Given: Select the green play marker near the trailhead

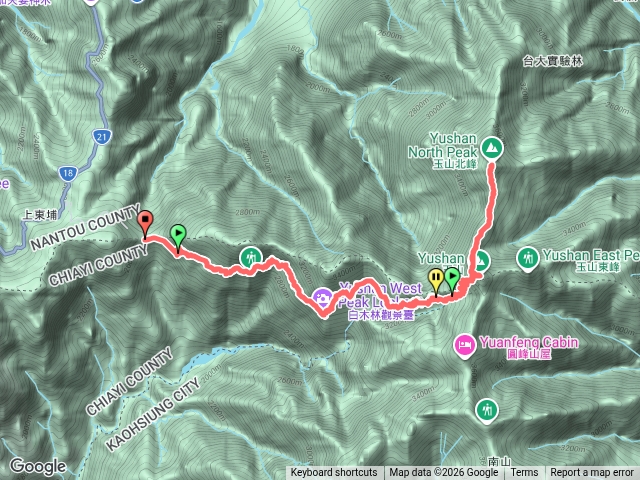Looking at the screenshot, I should pos(178,236).
